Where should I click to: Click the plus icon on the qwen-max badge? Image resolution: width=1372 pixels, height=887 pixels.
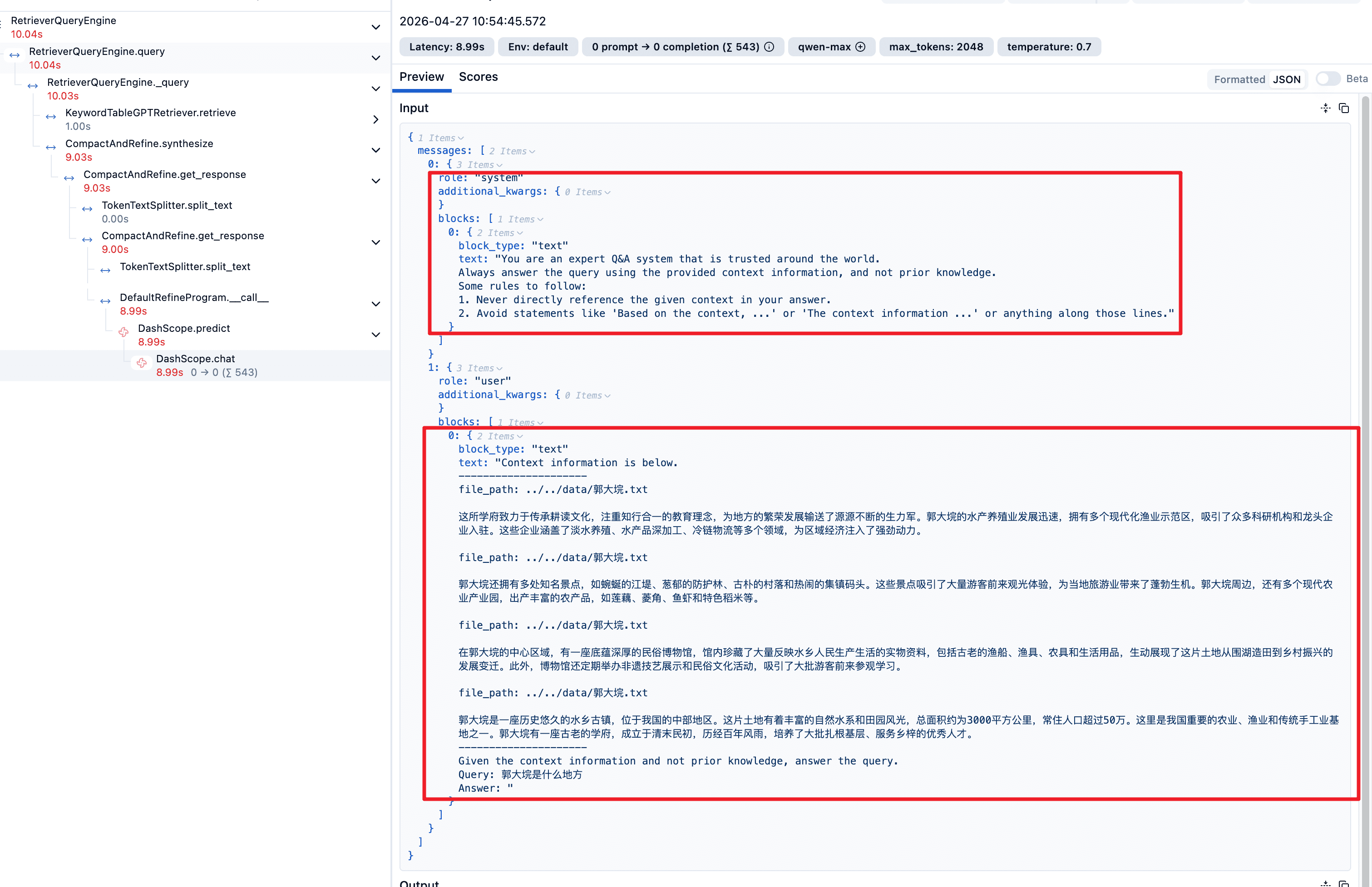[860, 47]
